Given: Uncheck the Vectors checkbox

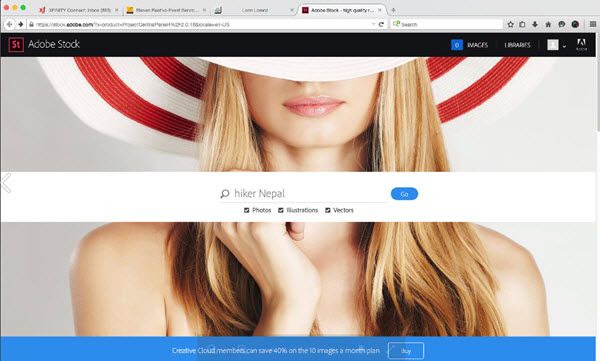Looking at the screenshot, I should click(x=328, y=210).
